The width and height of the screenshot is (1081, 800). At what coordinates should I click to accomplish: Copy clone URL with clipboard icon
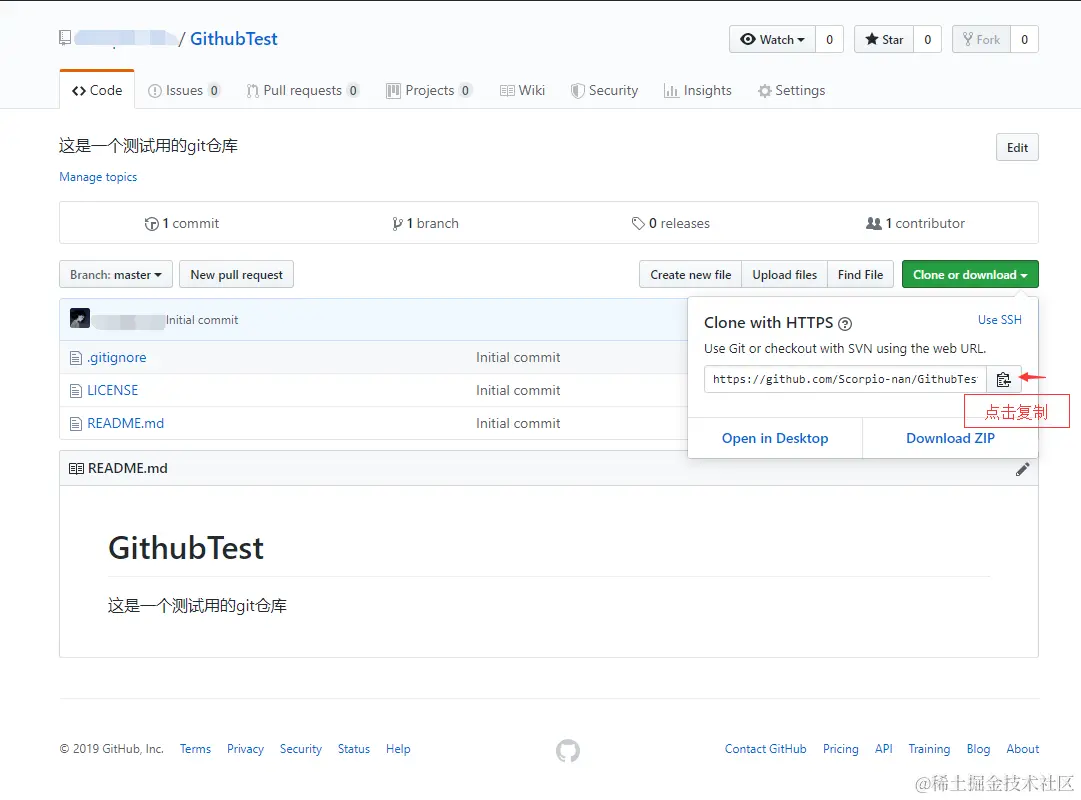click(1003, 379)
